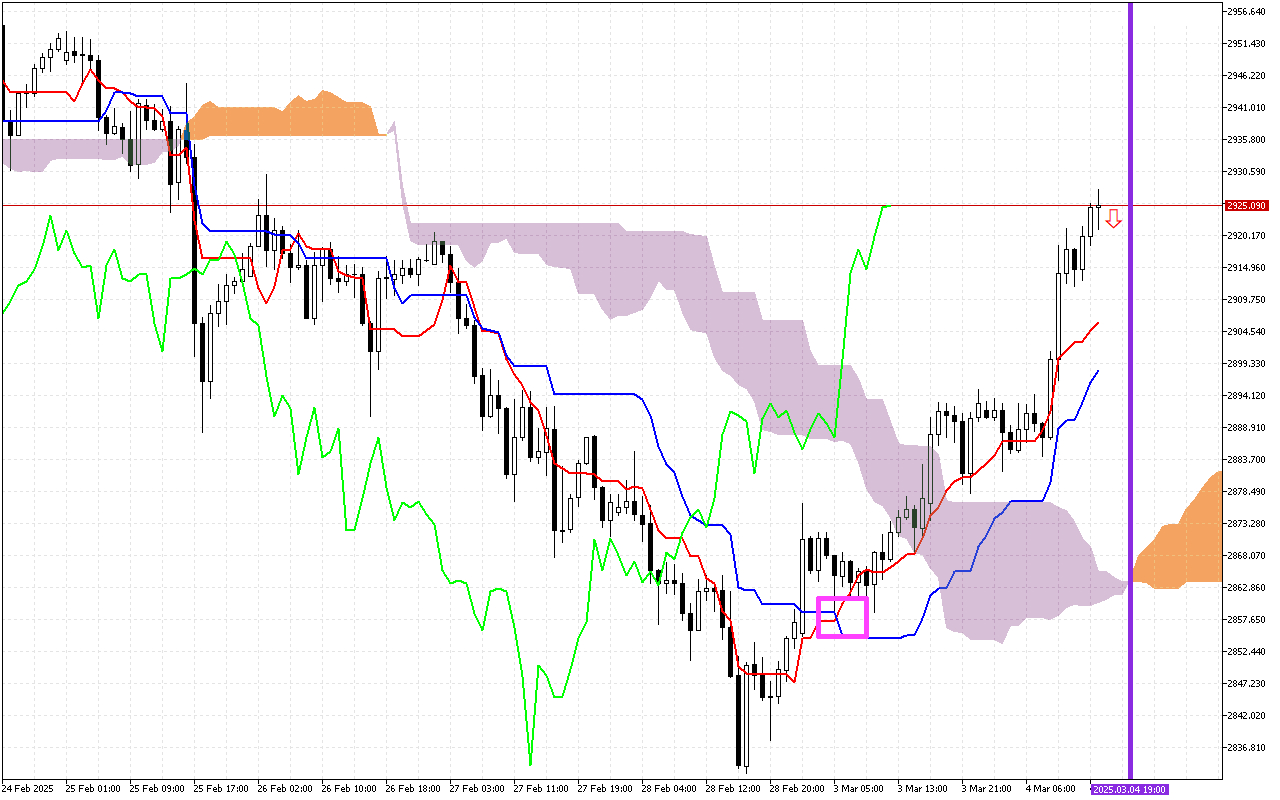Image resolution: width=1280 pixels, height=800 pixels.
Task: Select price axis label 2862.860
Action: pyautogui.click(x=1246, y=588)
